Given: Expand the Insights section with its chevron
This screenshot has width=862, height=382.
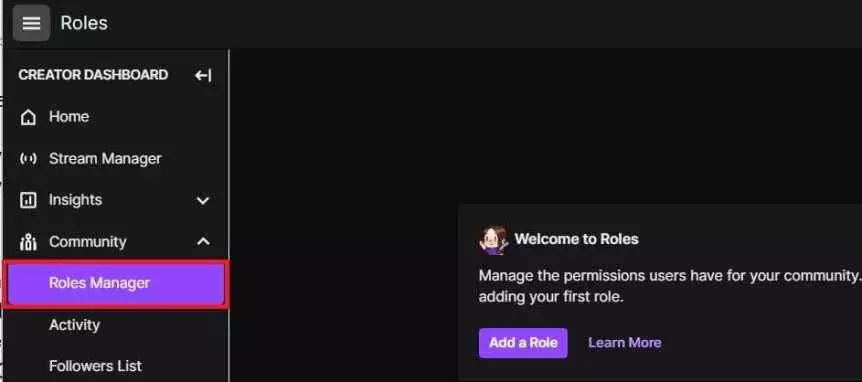Looking at the screenshot, I should pos(203,201).
